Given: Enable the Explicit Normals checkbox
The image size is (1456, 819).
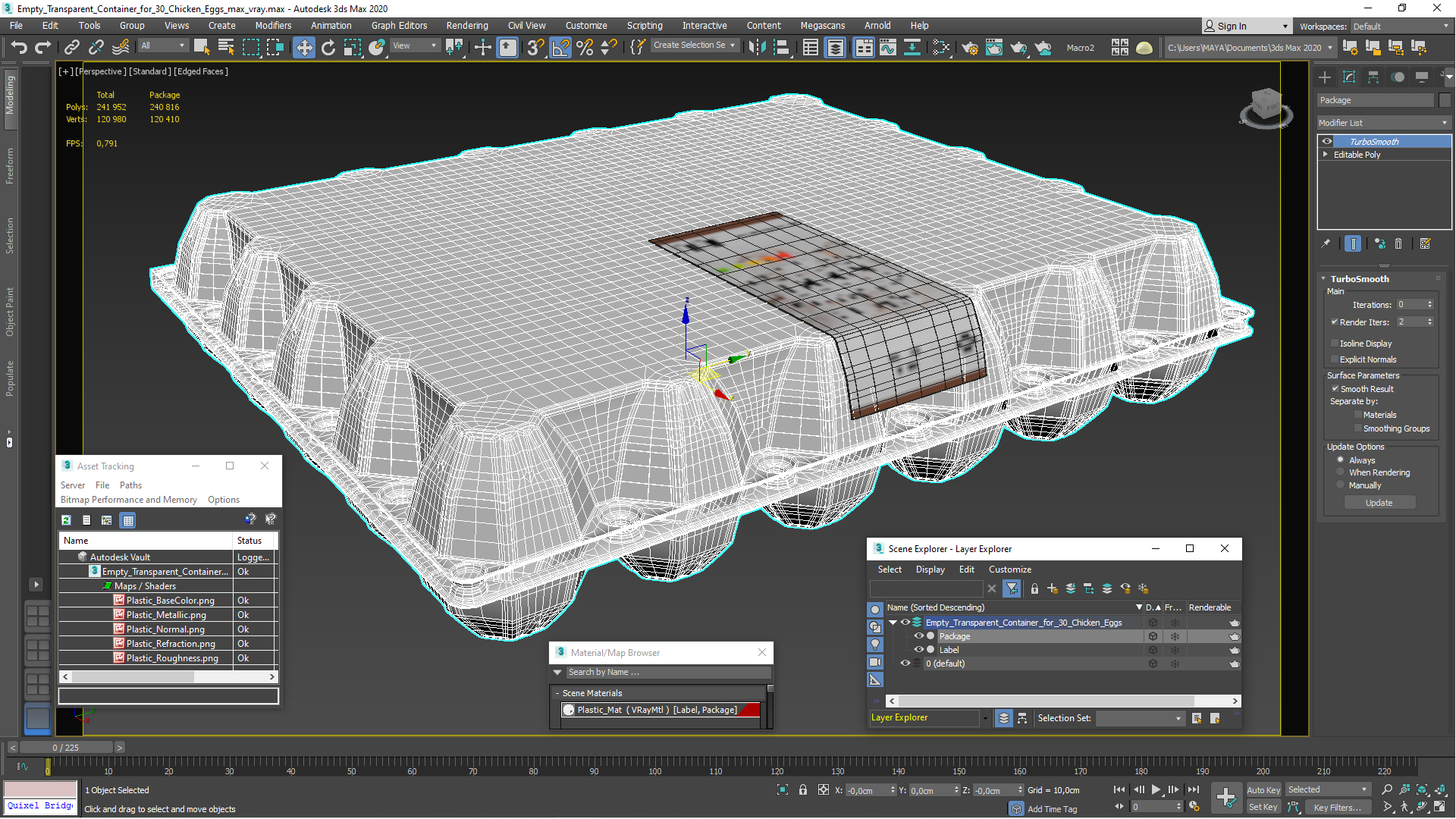Looking at the screenshot, I should point(1335,359).
